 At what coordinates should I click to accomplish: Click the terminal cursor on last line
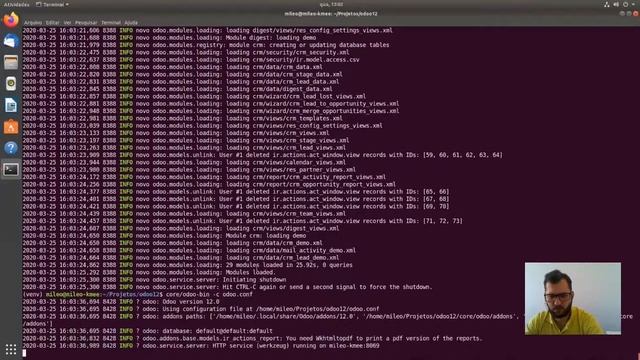[24, 353]
